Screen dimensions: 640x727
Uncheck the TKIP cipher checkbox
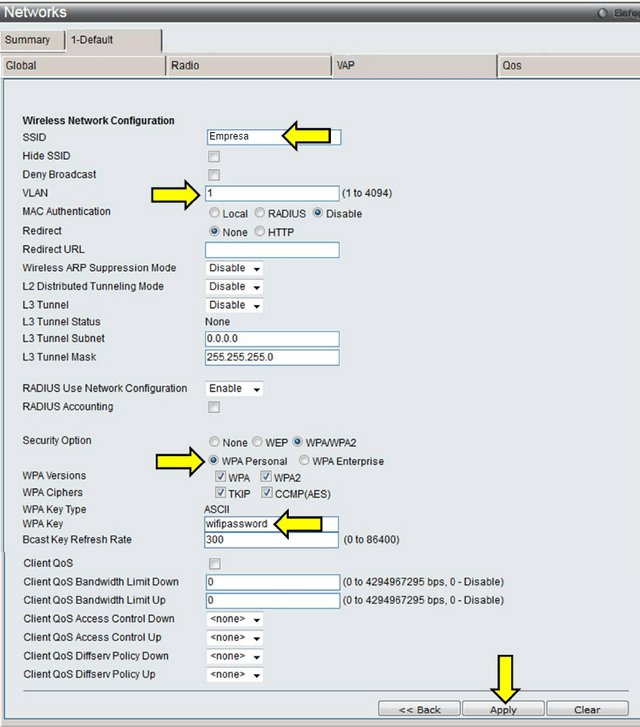[x=220, y=493]
